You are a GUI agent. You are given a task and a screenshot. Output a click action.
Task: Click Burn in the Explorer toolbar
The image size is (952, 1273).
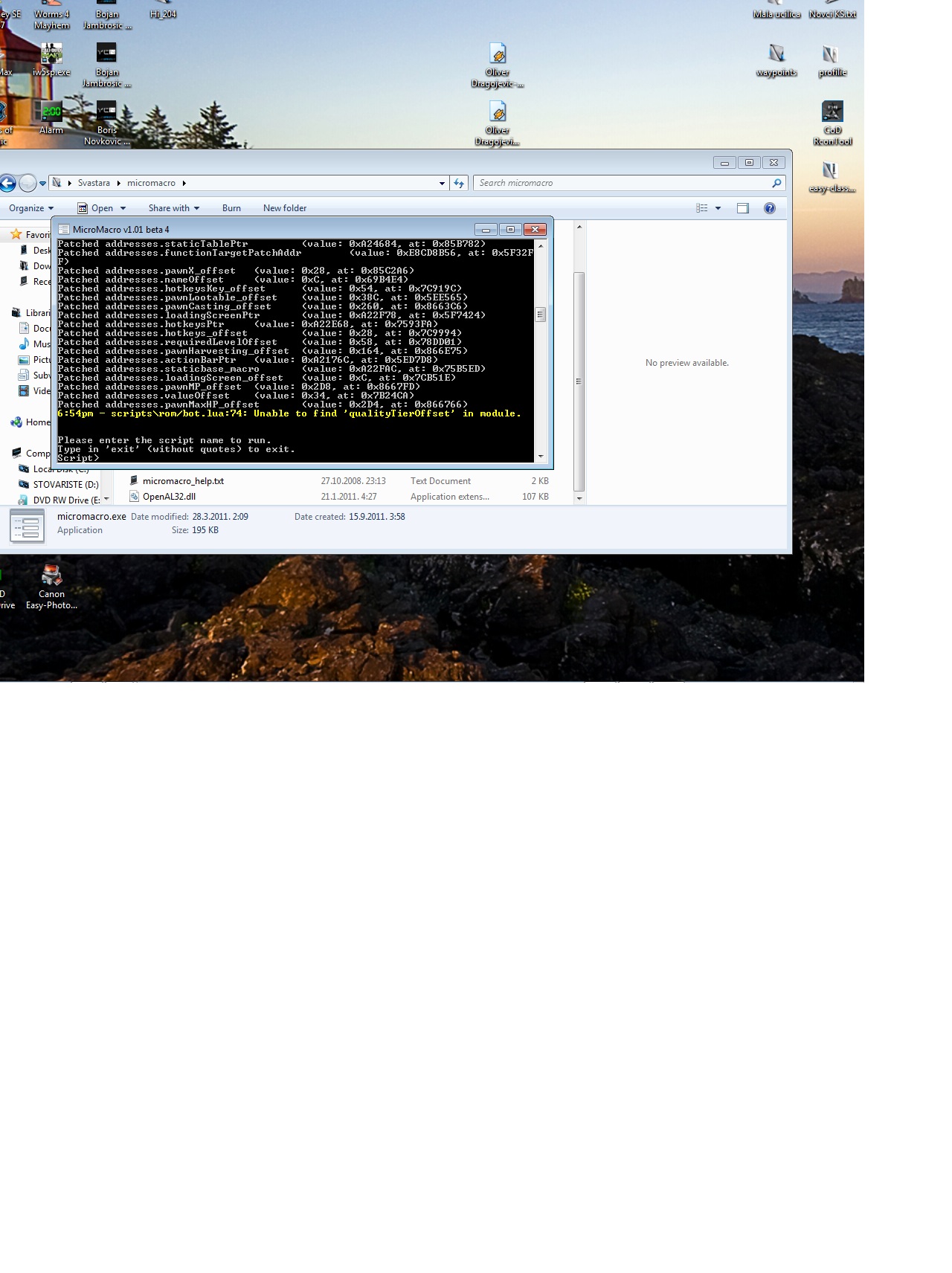pos(231,208)
